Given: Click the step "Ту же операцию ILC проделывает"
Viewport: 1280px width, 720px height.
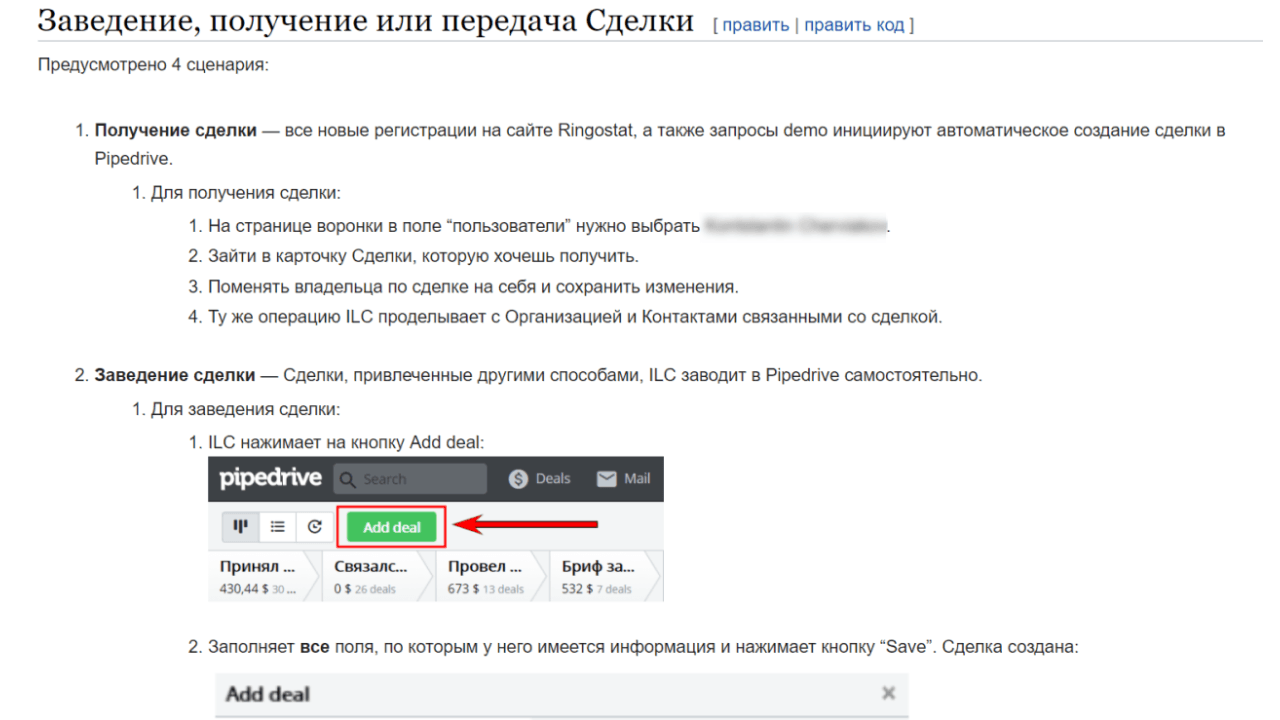Looking at the screenshot, I should [x=575, y=318].
